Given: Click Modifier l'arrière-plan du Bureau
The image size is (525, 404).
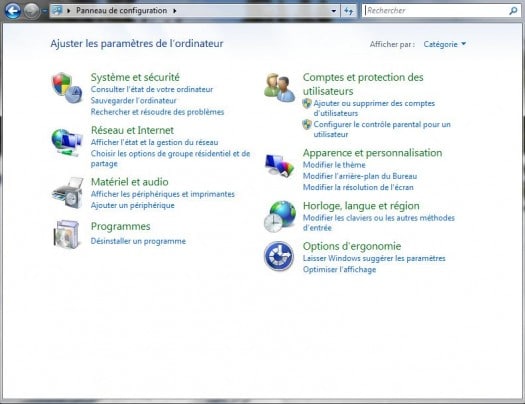Looking at the screenshot, I should (x=360, y=176).
